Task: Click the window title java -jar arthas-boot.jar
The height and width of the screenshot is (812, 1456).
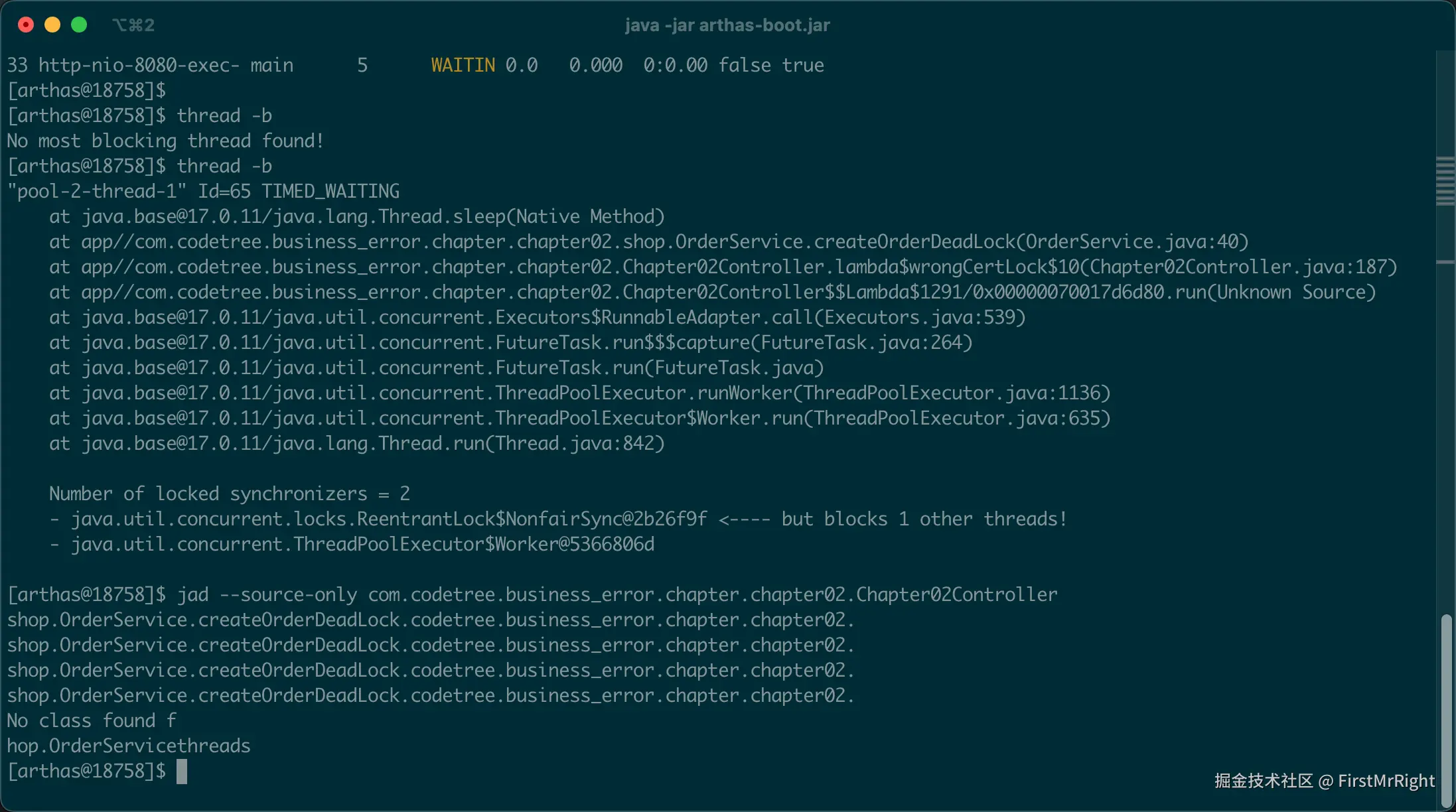Action: [x=727, y=25]
